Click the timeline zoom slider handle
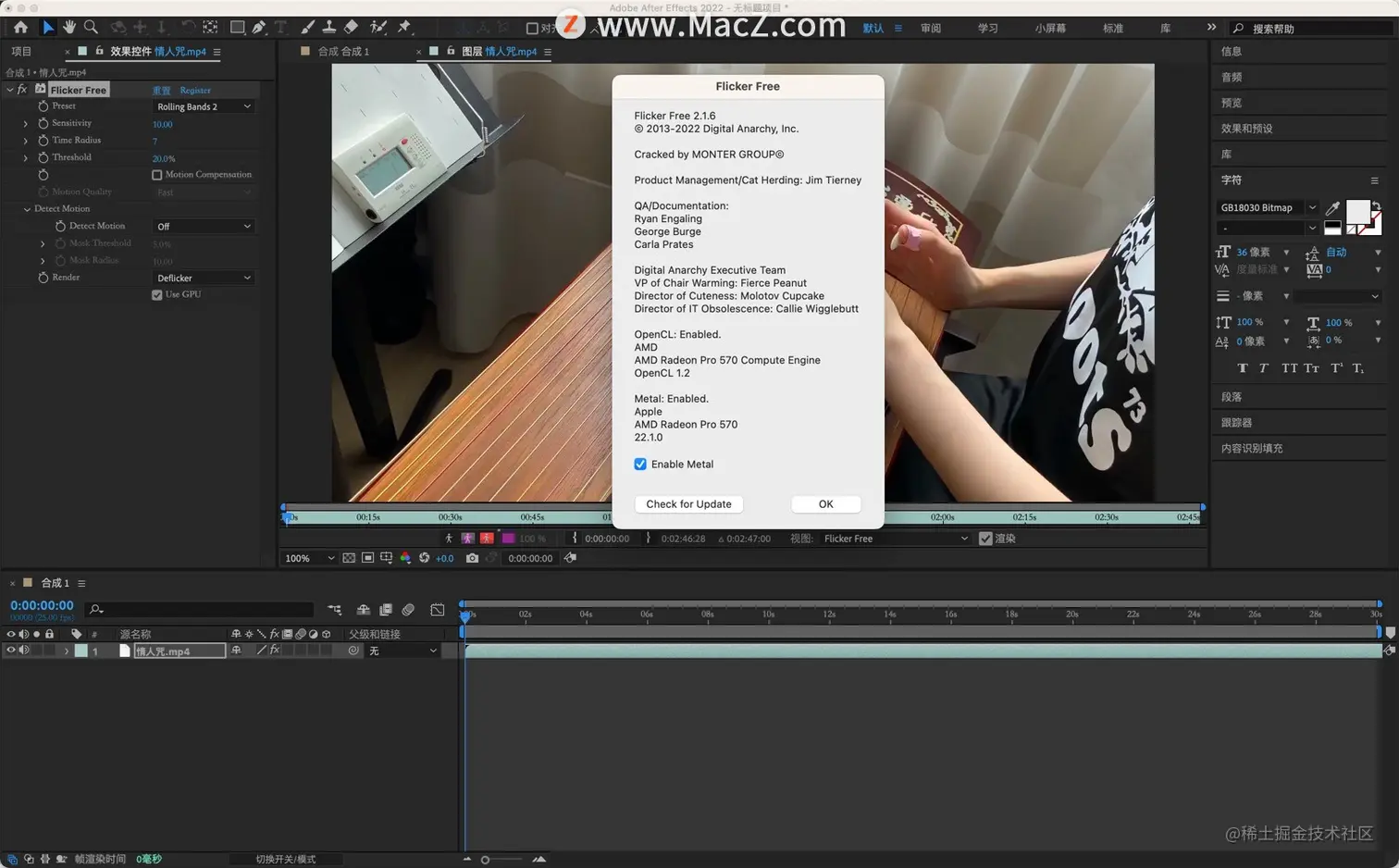1399x868 pixels. click(485, 860)
